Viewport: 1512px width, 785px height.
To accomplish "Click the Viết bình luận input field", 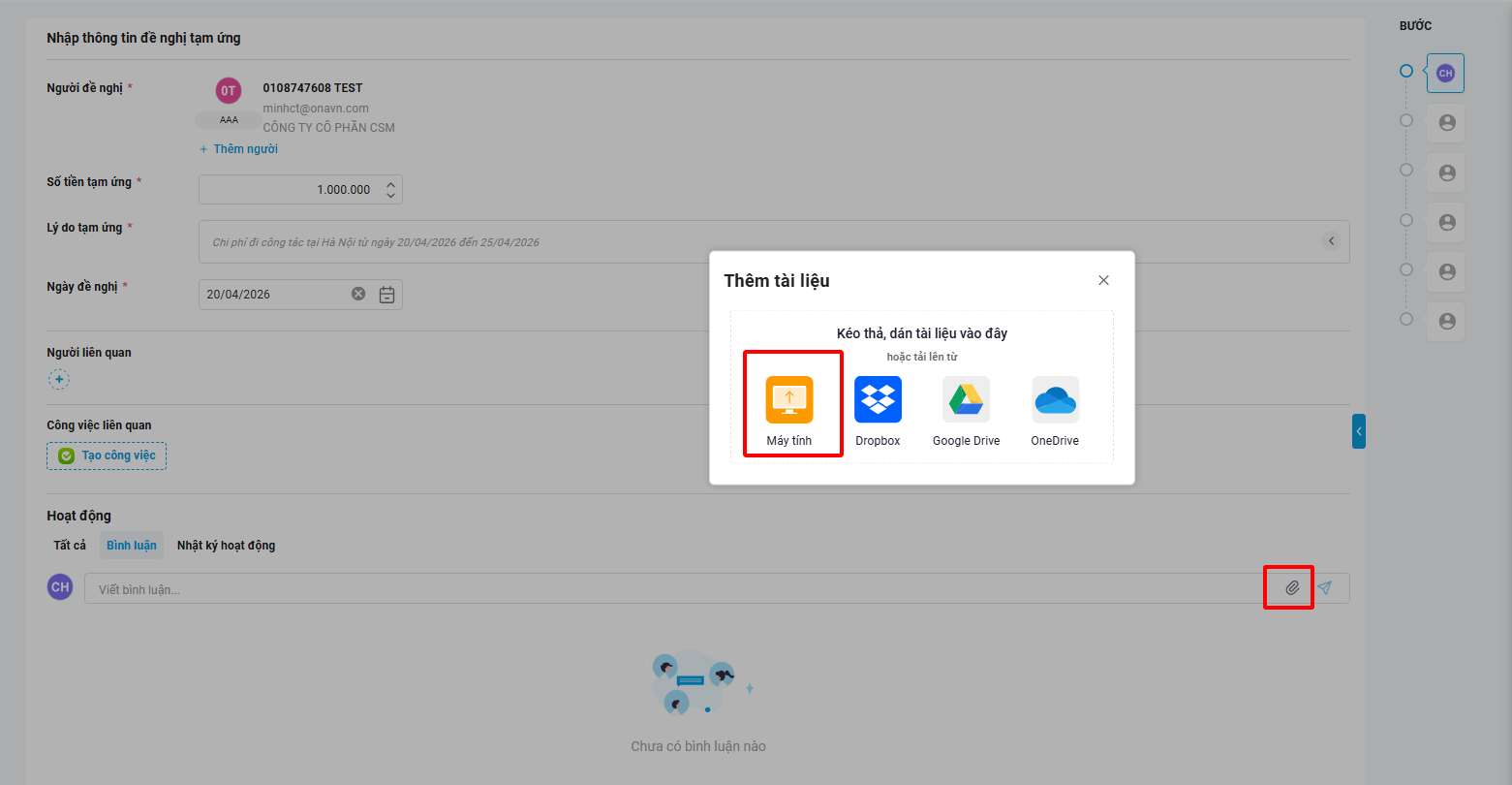I will [x=668, y=589].
